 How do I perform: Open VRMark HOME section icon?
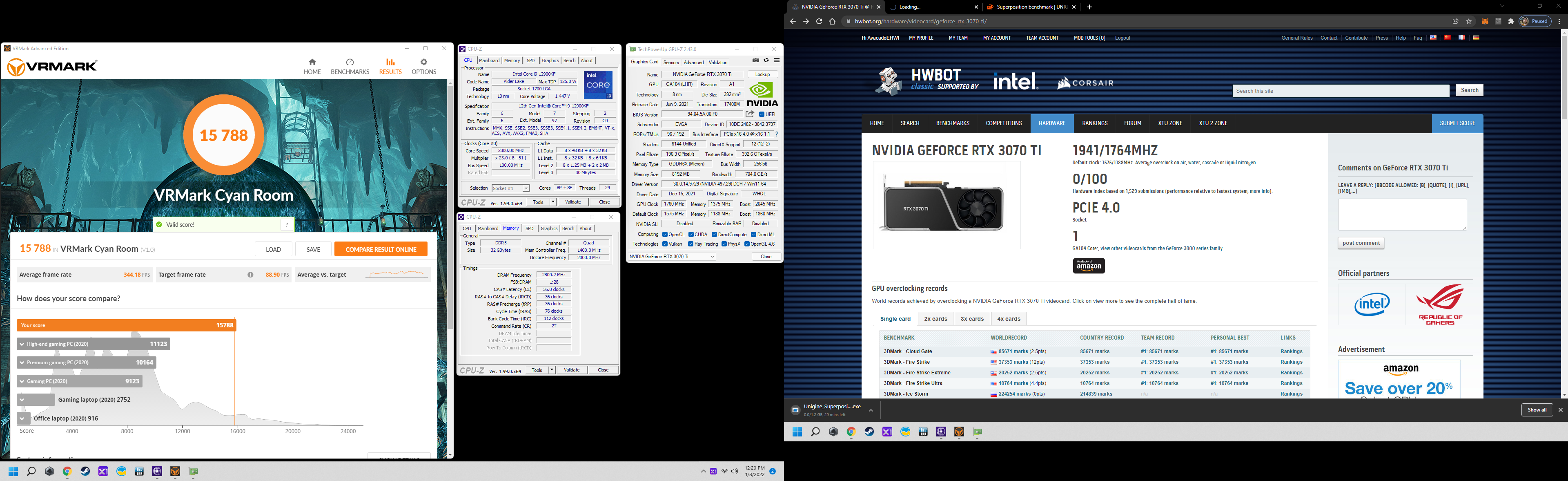(x=312, y=62)
